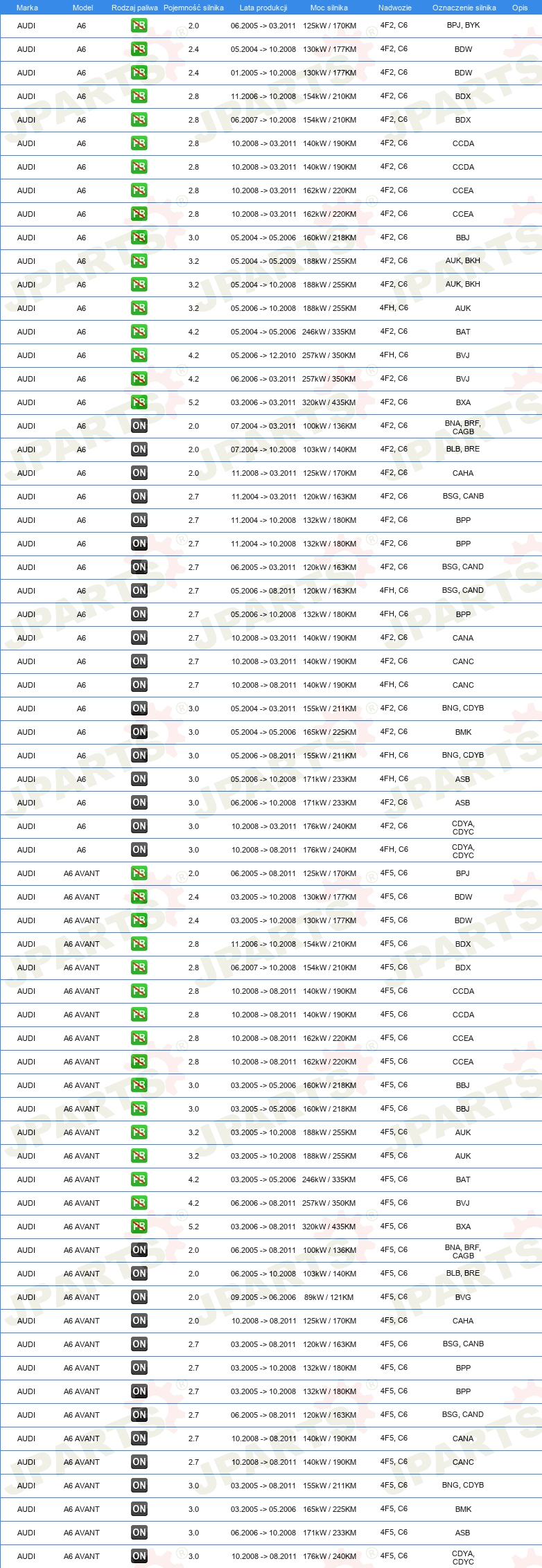Click PB icon in A6 4.2 BVJ 12.2010 row
Screen dimensions: 542x1568
[x=139, y=355]
